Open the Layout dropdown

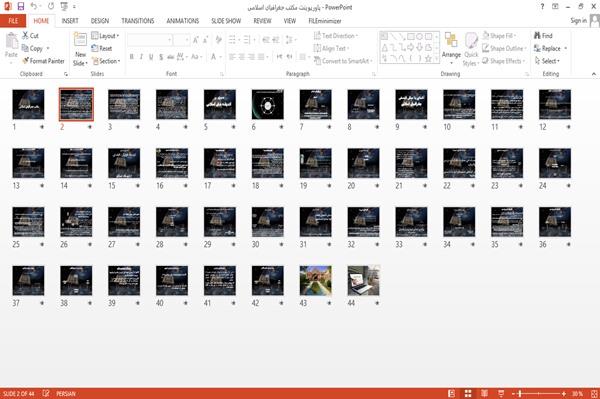[x=105, y=36]
